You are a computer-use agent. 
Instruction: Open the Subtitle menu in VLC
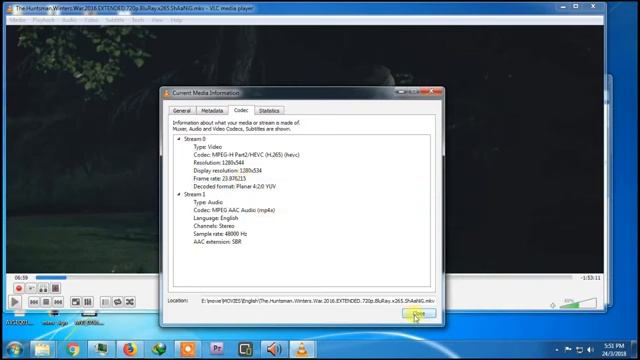coord(115,20)
